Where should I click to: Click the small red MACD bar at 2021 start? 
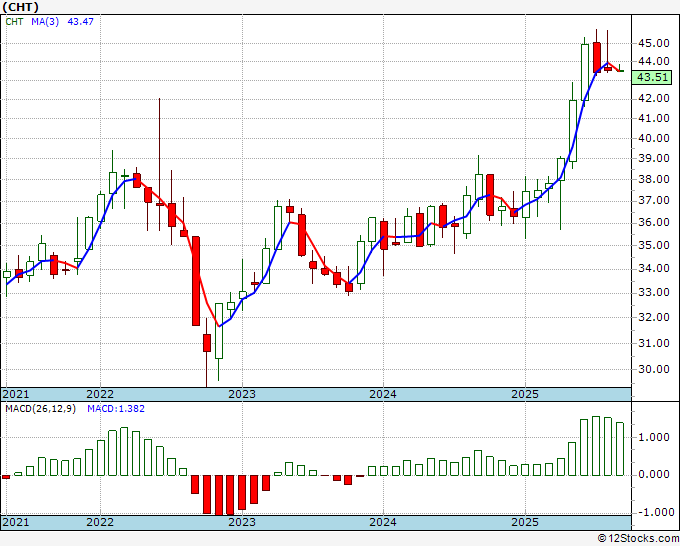[6, 477]
